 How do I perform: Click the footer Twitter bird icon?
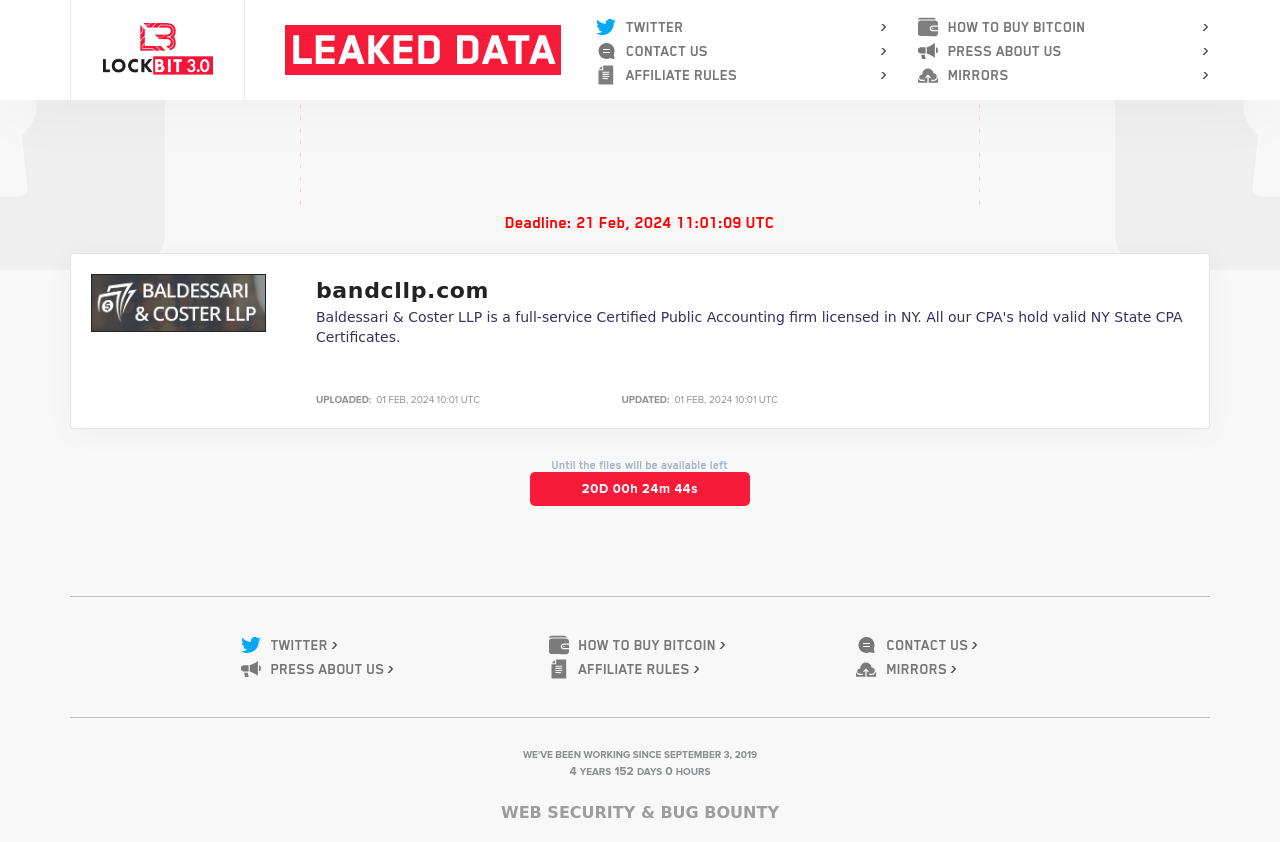(251, 645)
